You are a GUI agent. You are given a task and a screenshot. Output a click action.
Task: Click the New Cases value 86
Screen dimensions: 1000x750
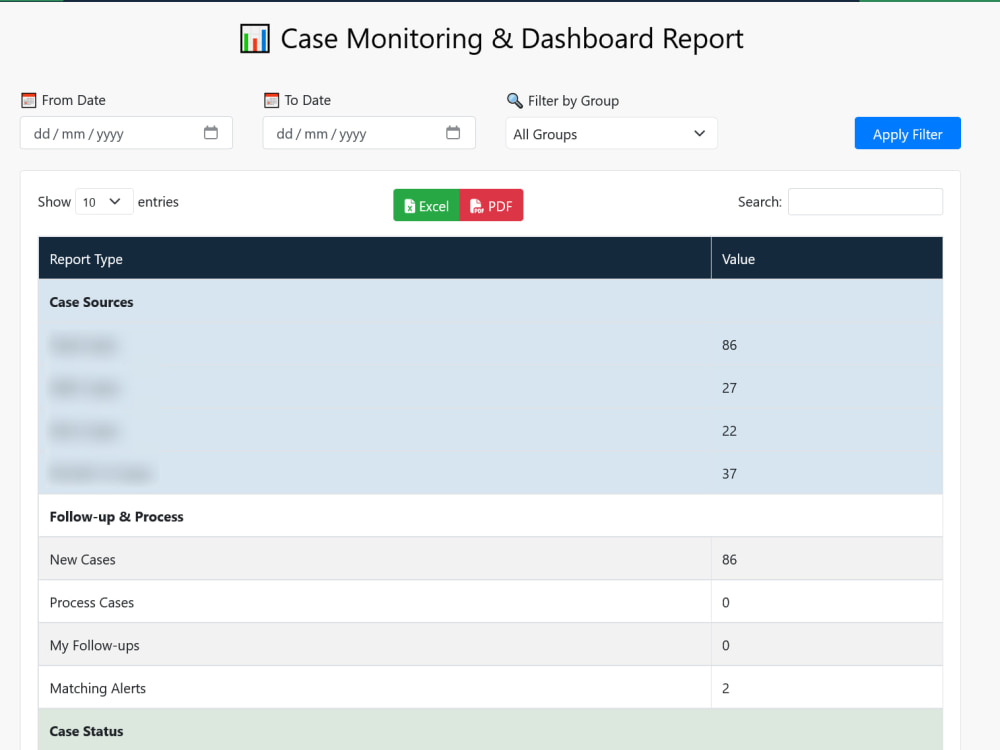(729, 559)
